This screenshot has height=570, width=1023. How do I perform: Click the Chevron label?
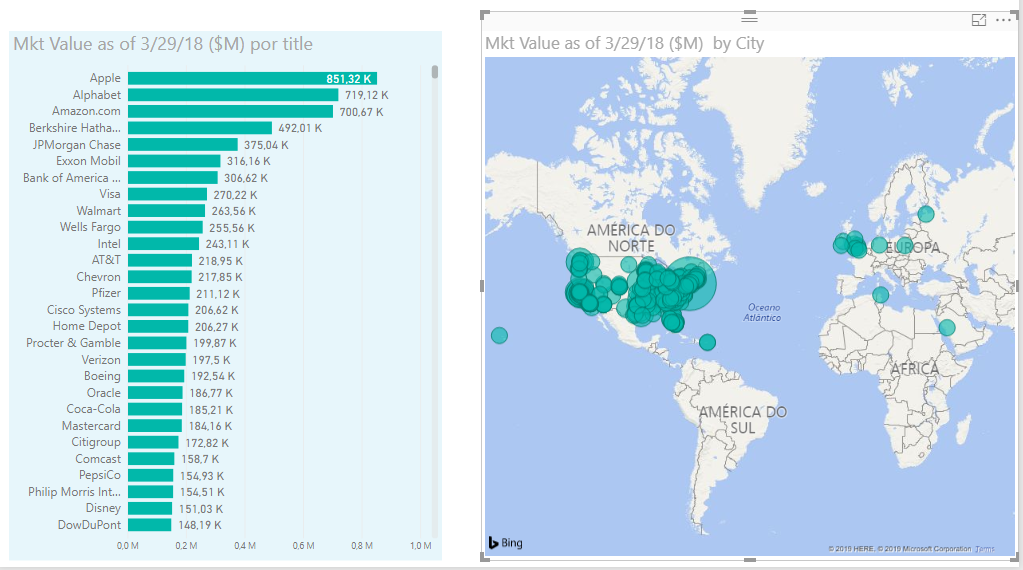(99, 277)
